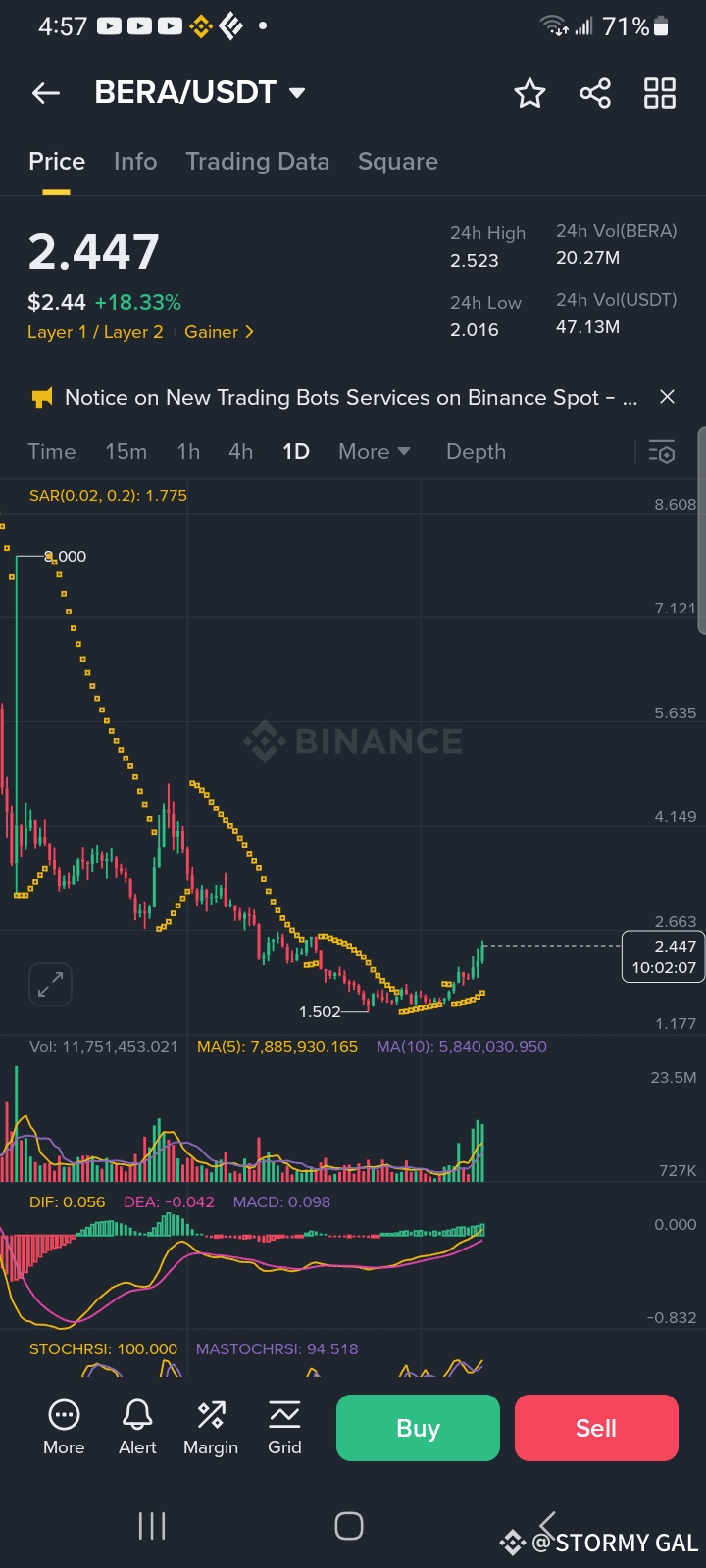Select the 15m chart interval
This screenshot has width=706, height=1568.
(126, 452)
